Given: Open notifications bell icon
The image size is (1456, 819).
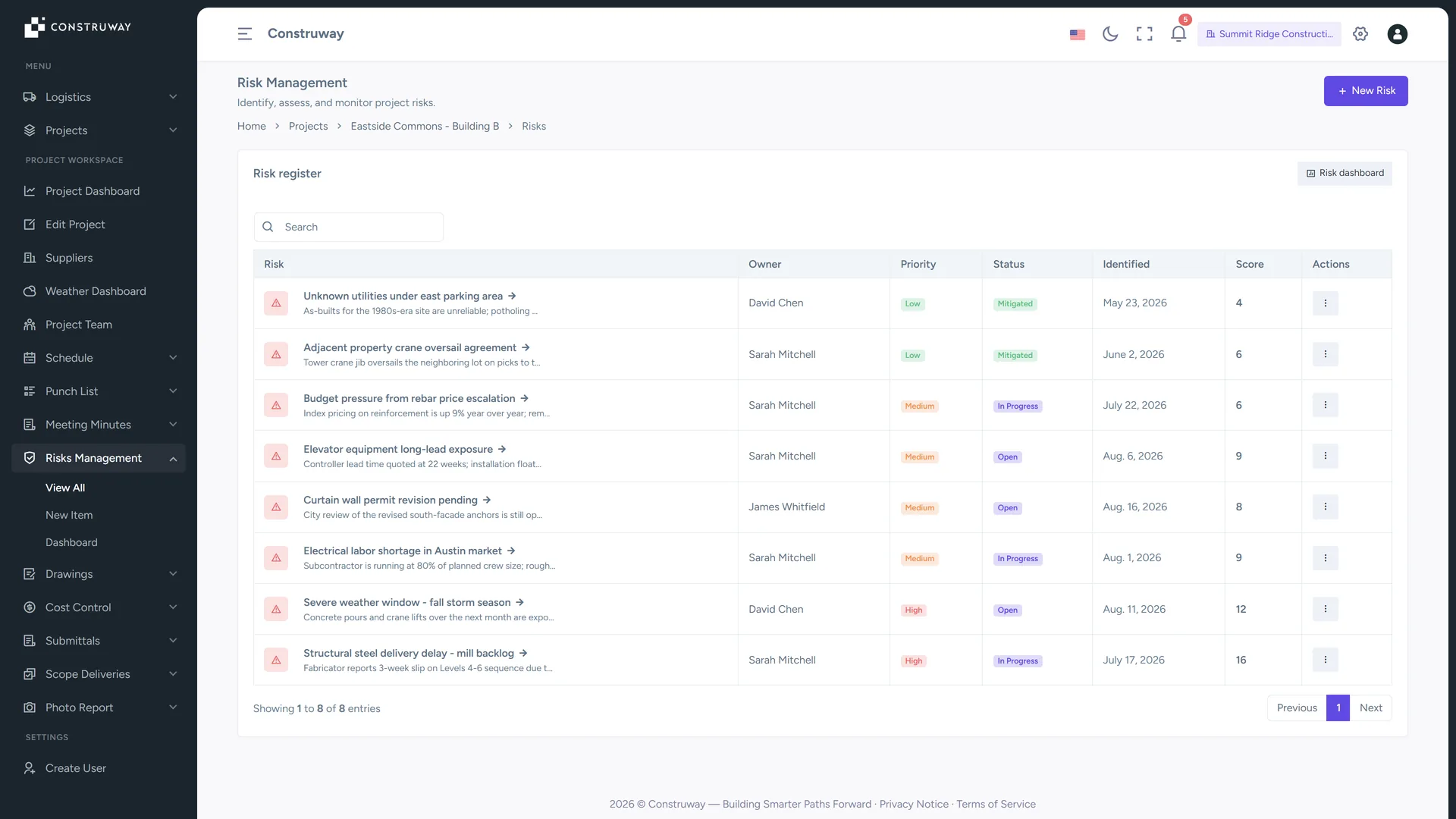Looking at the screenshot, I should point(1178,34).
